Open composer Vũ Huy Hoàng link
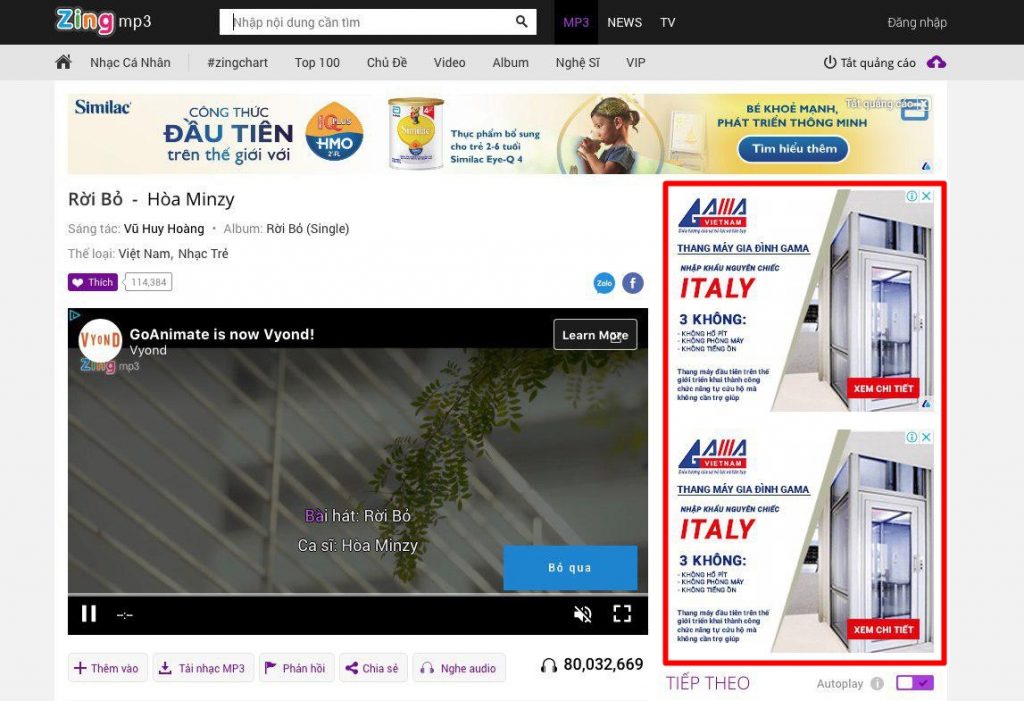This screenshot has width=1024, height=701. click(x=164, y=229)
